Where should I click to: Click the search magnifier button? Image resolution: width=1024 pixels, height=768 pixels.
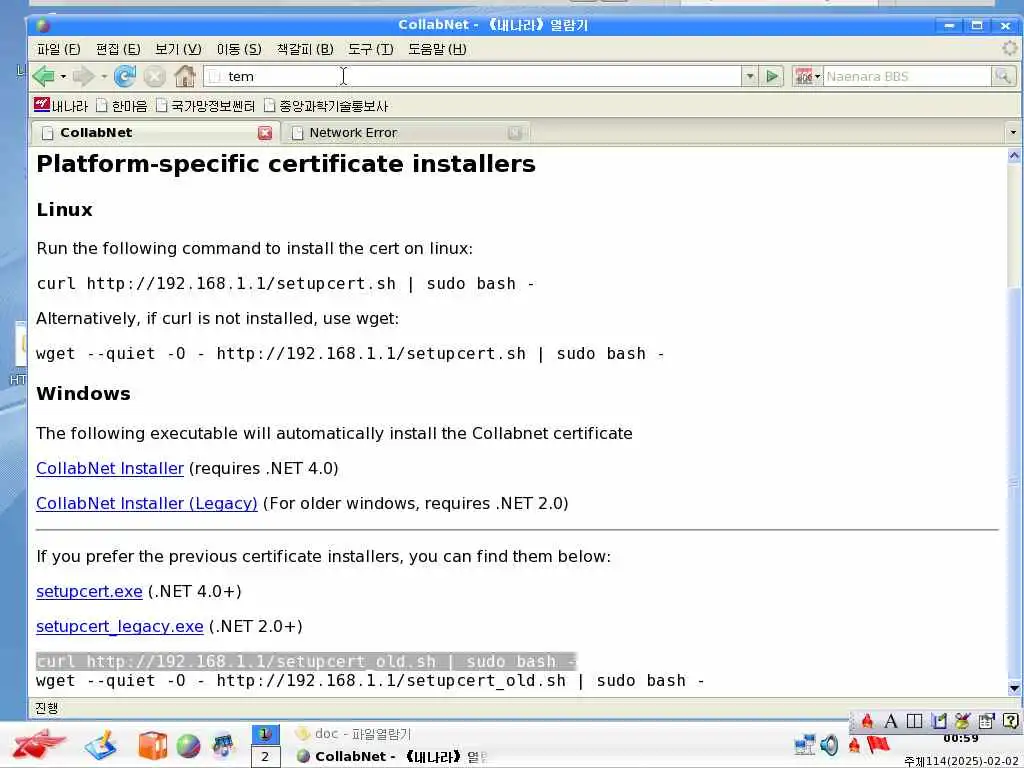[1003, 76]
